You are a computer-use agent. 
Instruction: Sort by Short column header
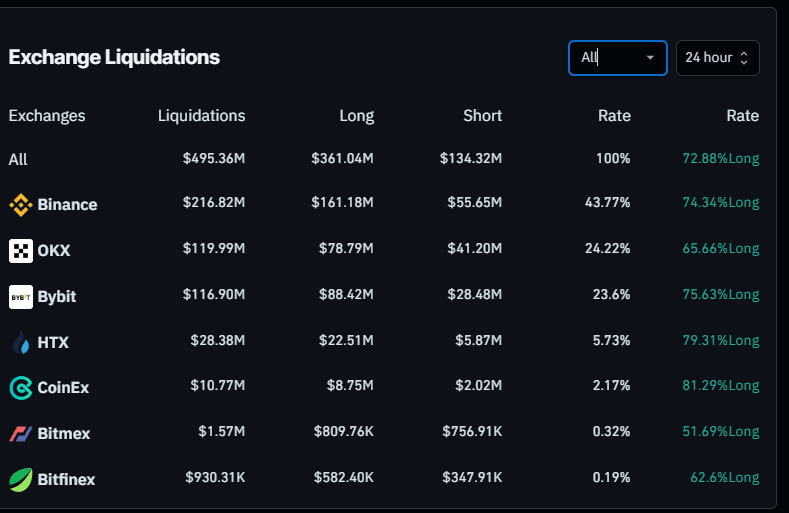(x=482, y=116)
